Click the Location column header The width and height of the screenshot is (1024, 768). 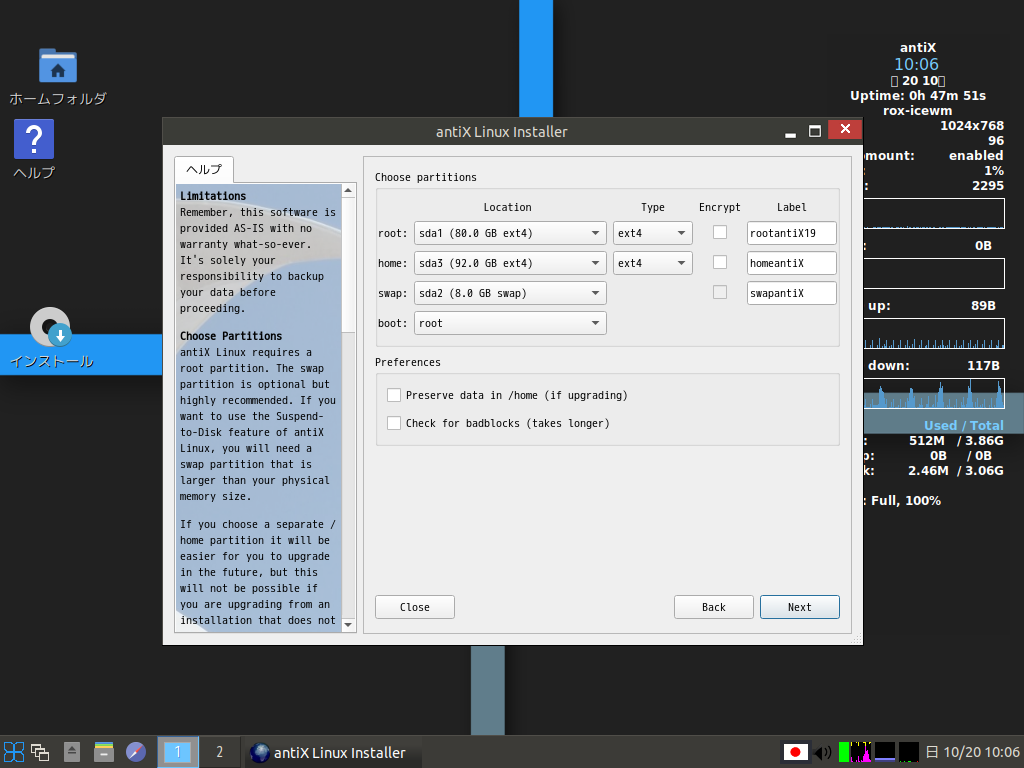click(x=507, y=207)
